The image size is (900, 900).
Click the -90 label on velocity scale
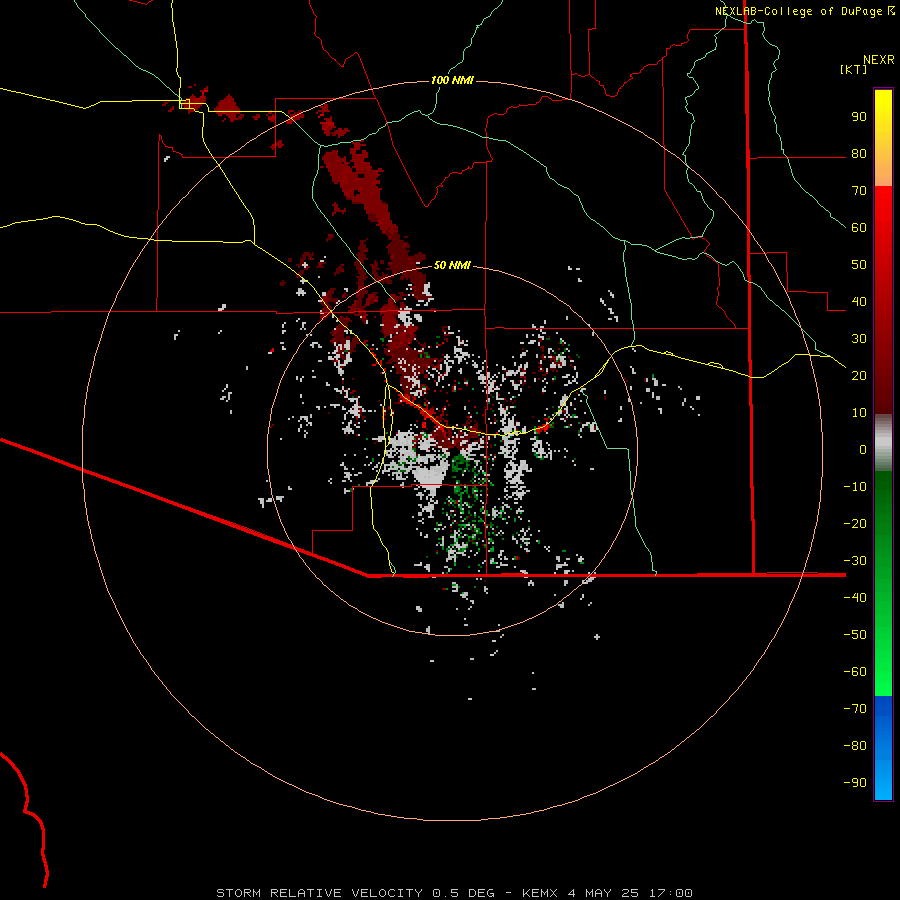855,783
